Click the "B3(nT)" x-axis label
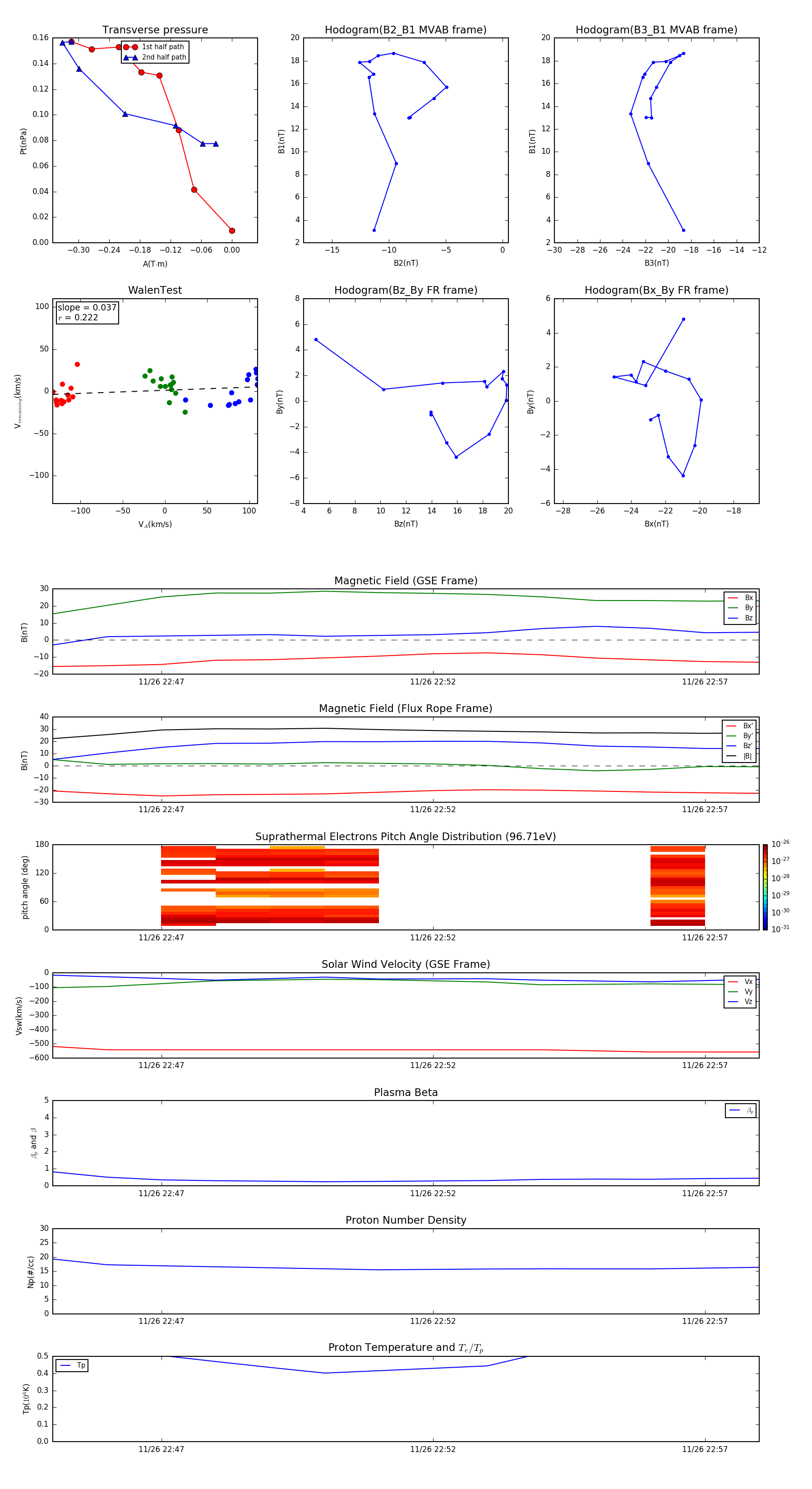The width and height of the screenshot is (812, 1489). pos(656,263)
